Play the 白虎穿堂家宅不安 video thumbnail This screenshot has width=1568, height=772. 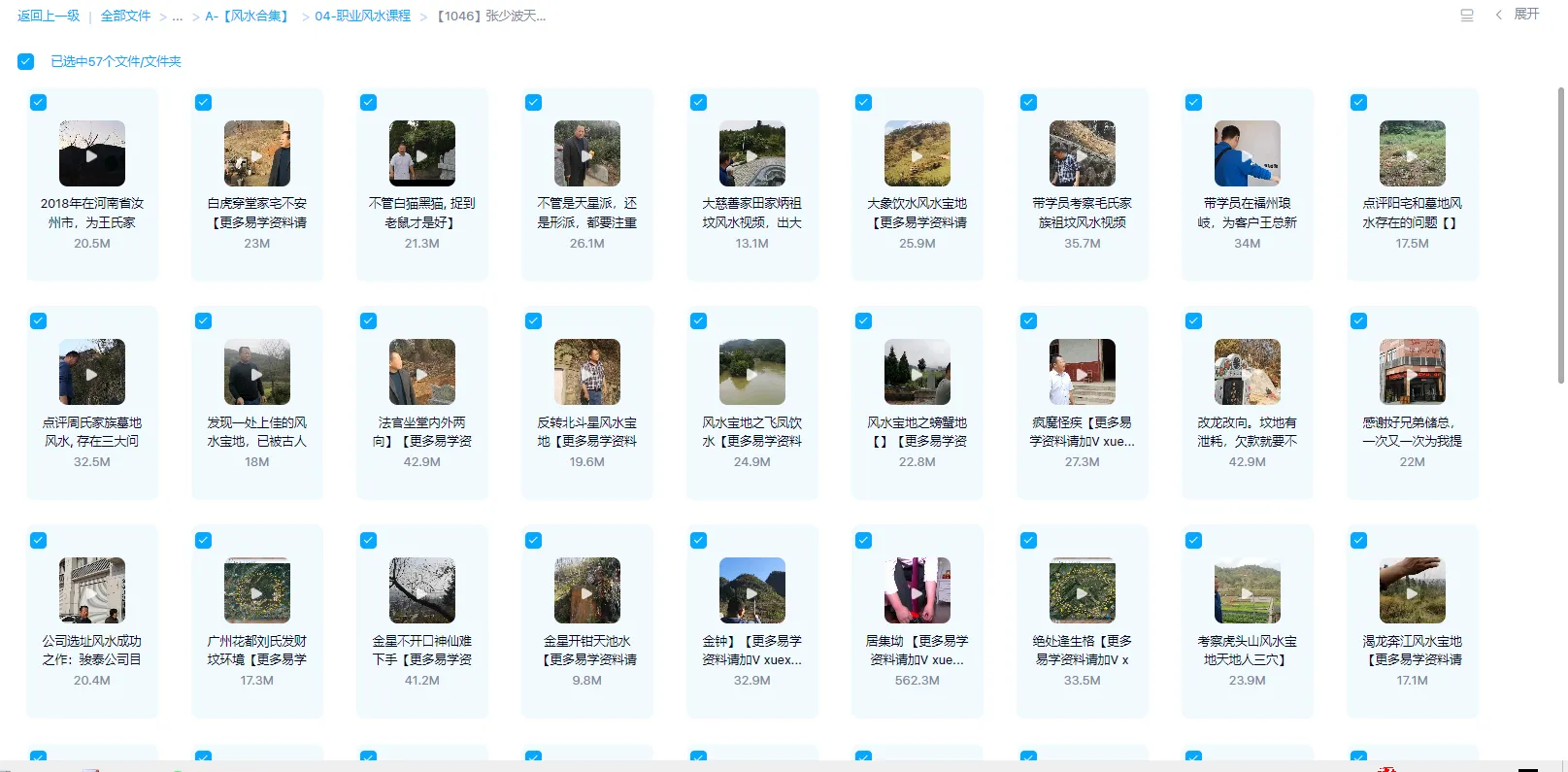(x=257, y=153)
